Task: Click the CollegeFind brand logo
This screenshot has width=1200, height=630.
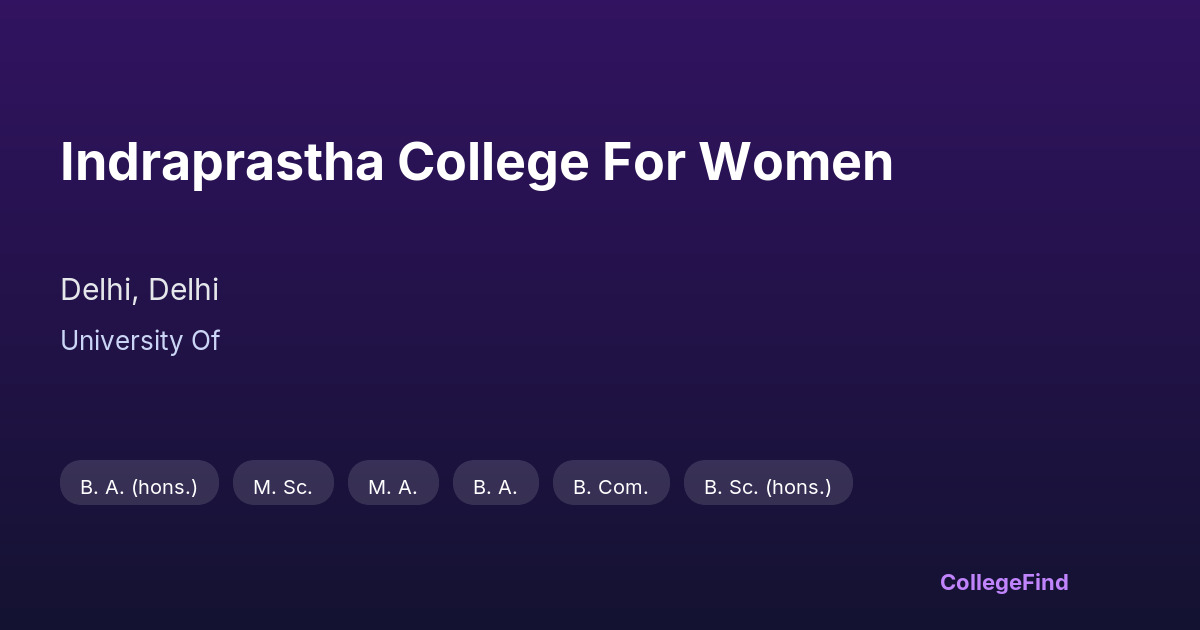Action: point(1004,582)
